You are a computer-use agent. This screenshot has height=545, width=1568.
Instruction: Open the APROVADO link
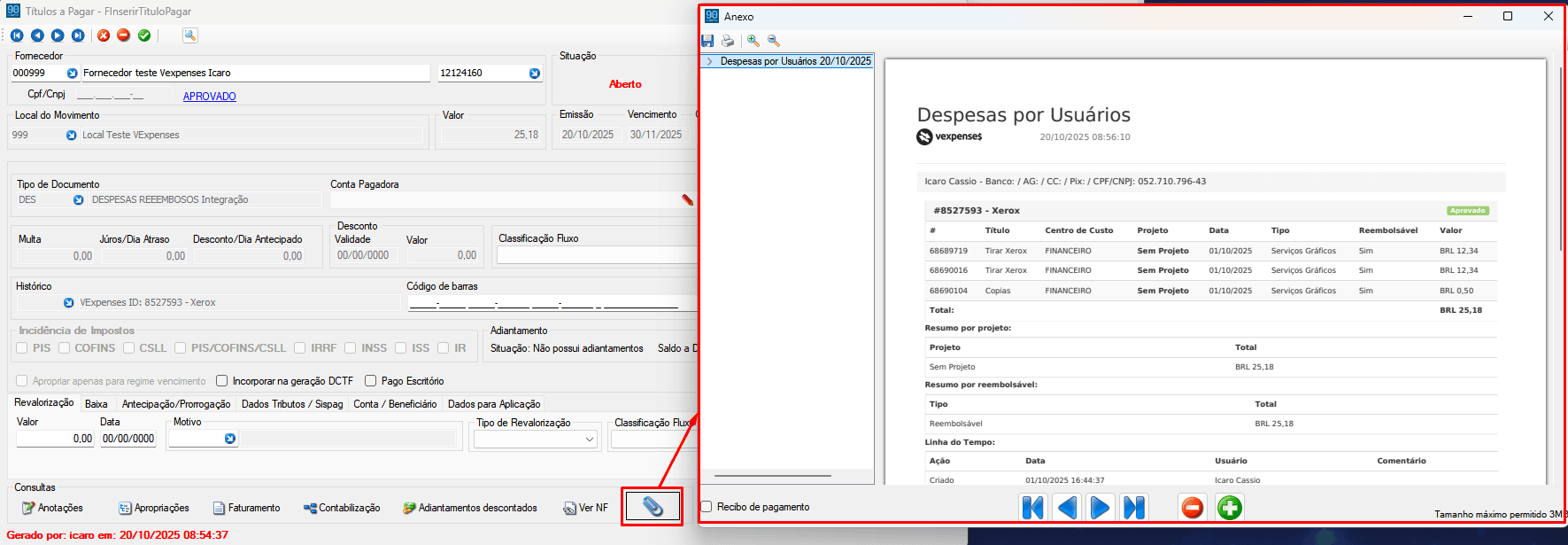point(210,97)
